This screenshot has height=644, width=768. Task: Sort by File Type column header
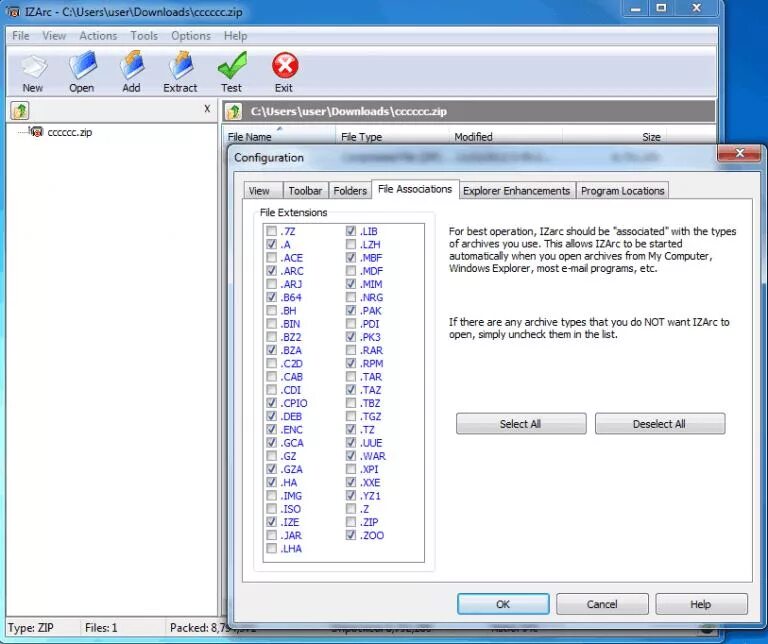point(392,137)
